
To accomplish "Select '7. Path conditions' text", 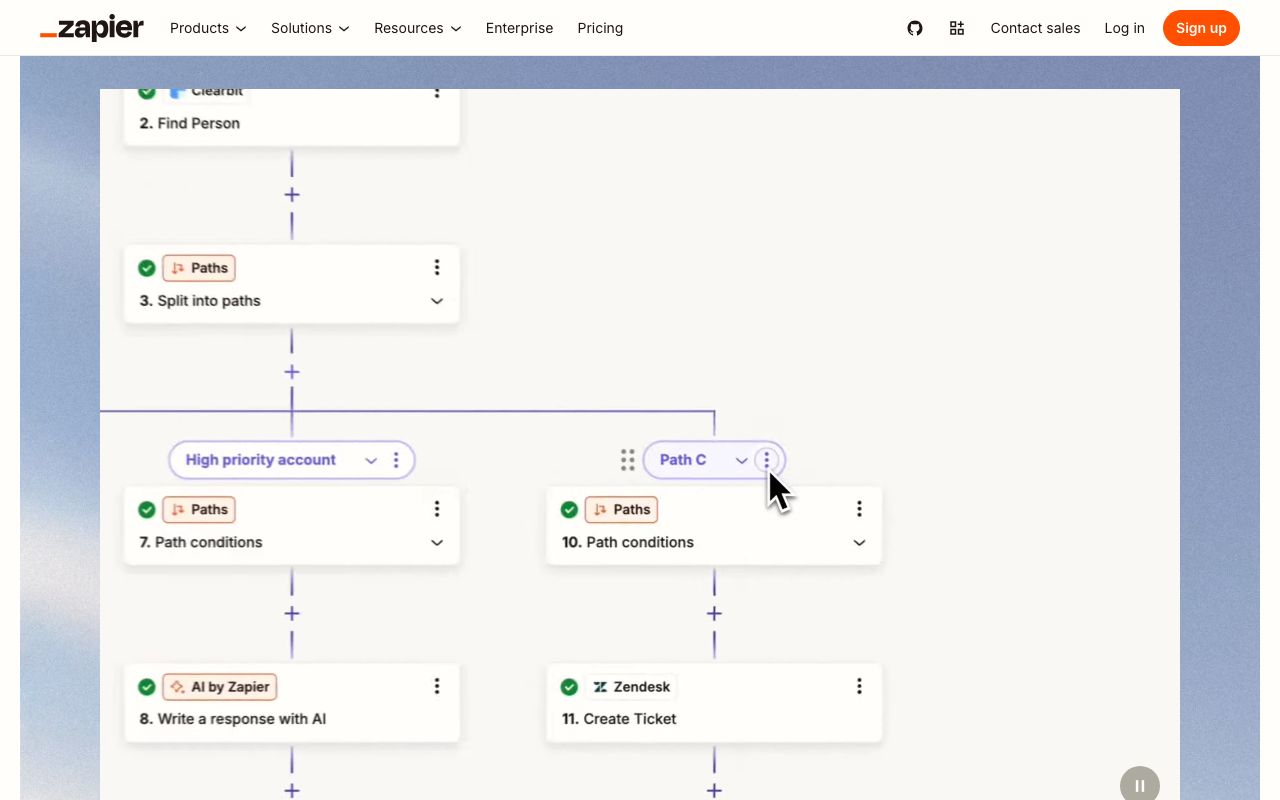I will point(201,543).
